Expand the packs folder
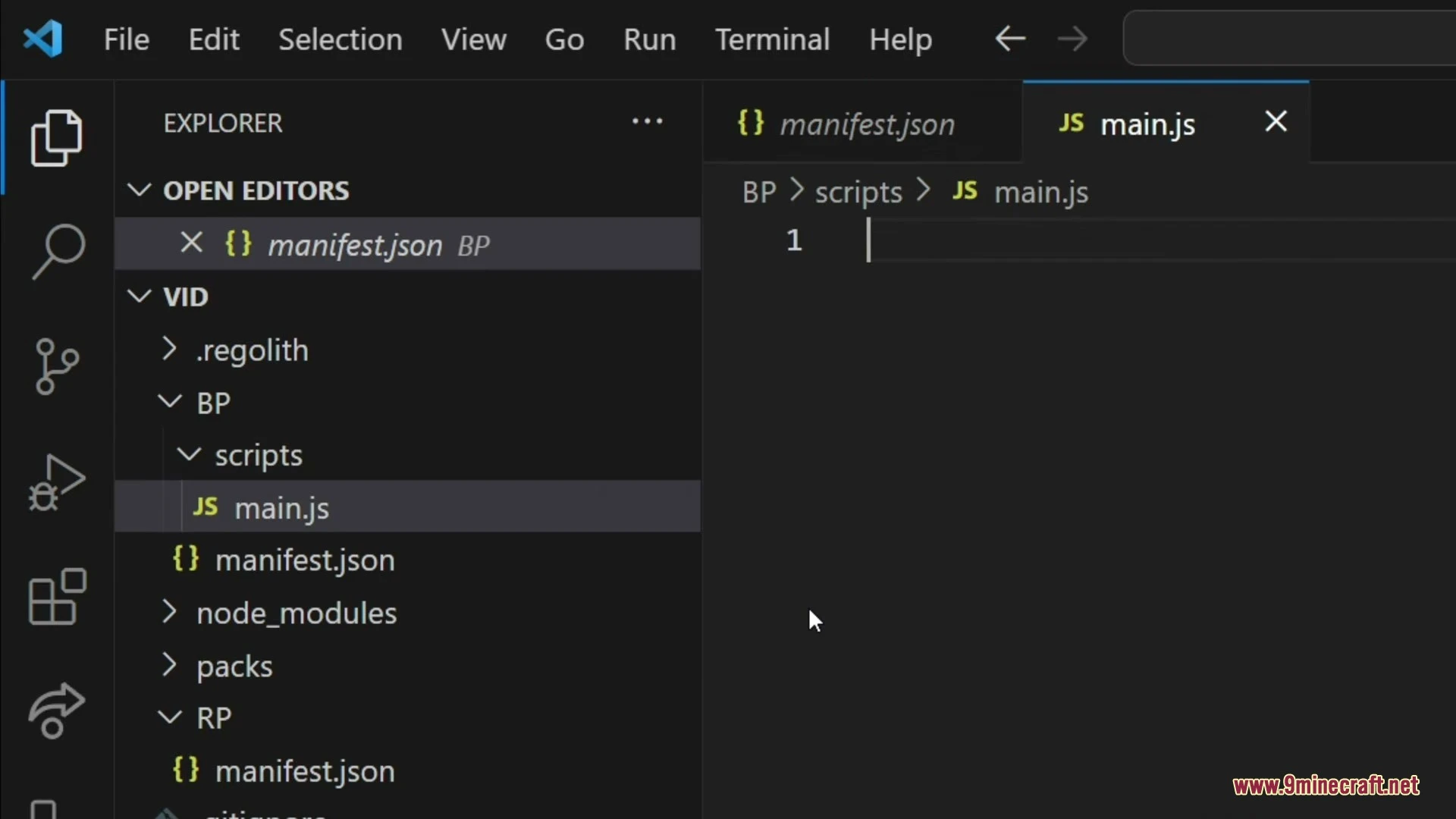Screen dimensions: 1456x819 169,665
